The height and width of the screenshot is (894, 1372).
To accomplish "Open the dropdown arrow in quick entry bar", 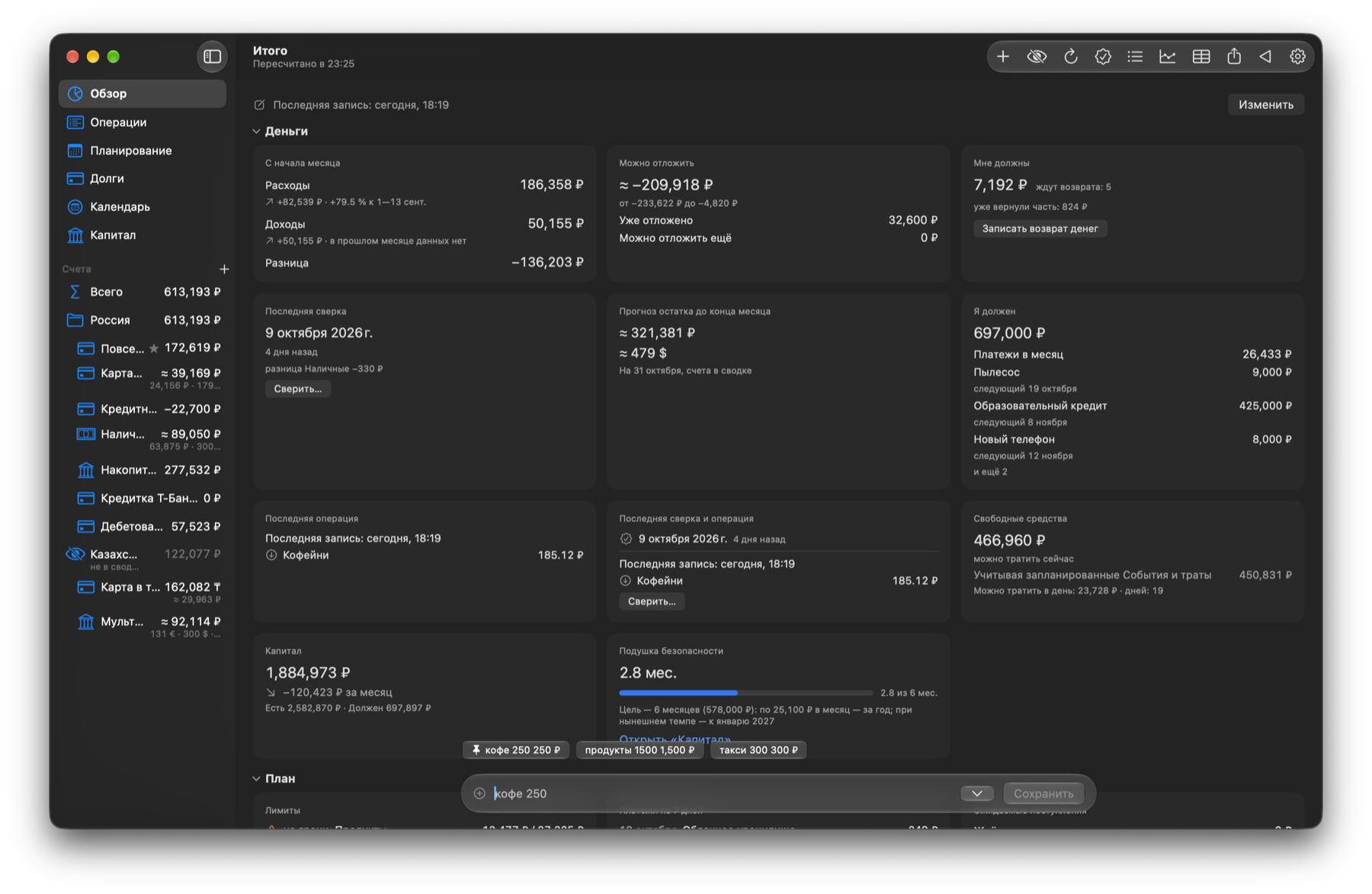I will point(976,793).
